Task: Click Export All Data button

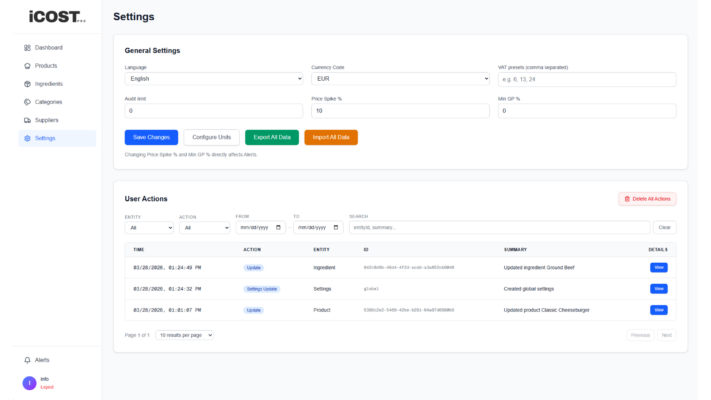Action: (x=272, y=137)
